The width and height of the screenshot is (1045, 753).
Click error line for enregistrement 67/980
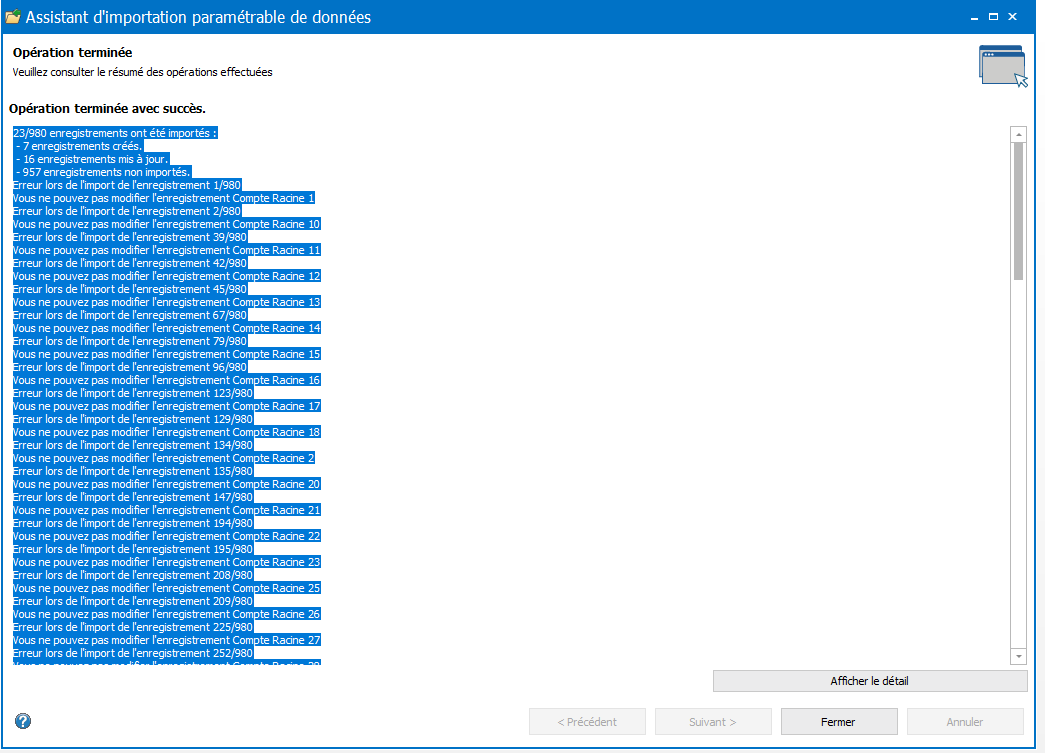(130, 315)
